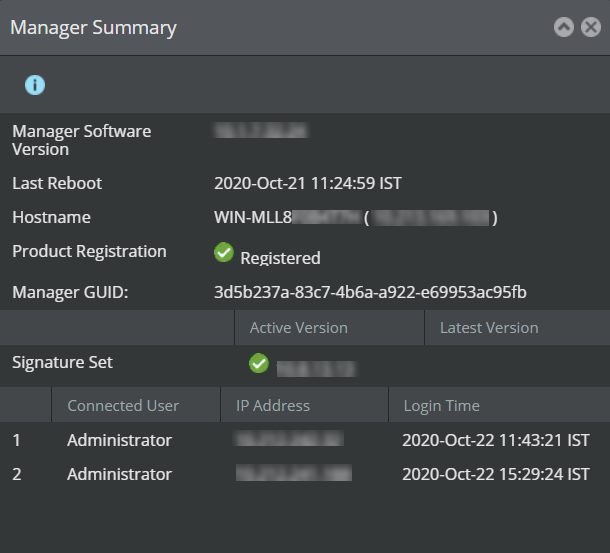
Task: Collapse the Manager Summary panel
Action: coord(564,27)
